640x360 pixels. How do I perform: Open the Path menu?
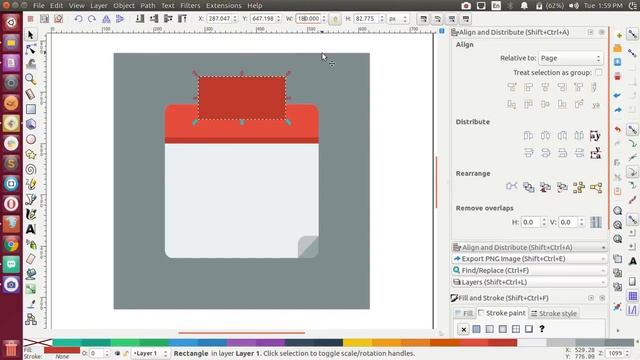click(x=148, y=6)
